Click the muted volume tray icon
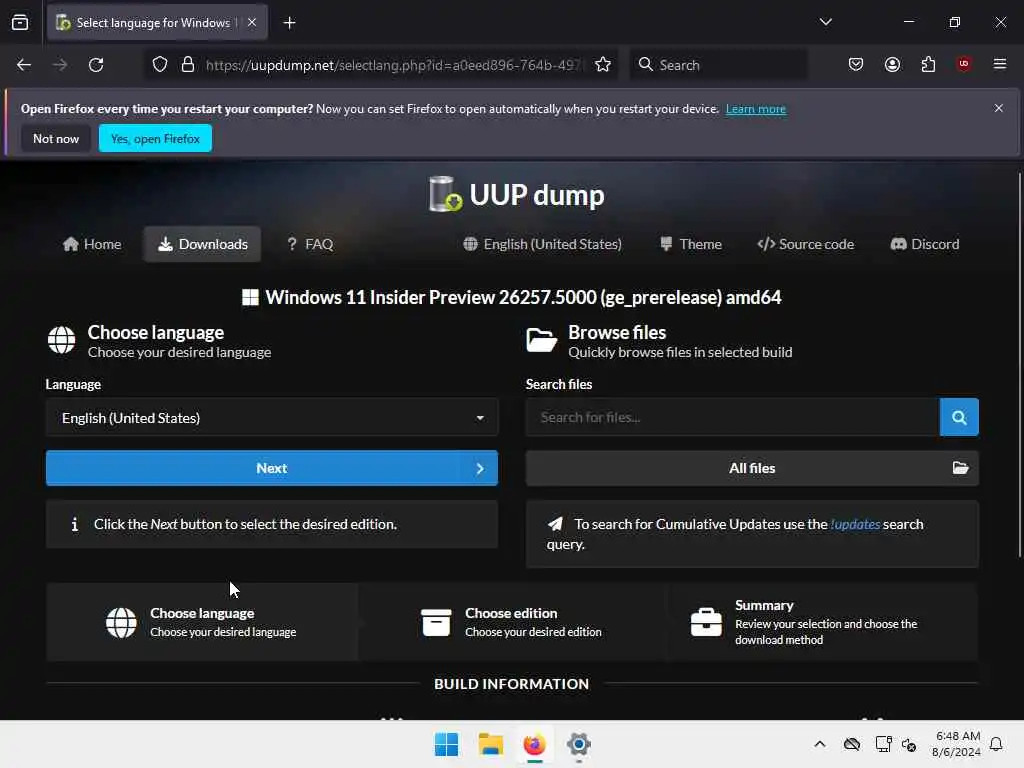1024x768 pixels. [x=909, y=744]
